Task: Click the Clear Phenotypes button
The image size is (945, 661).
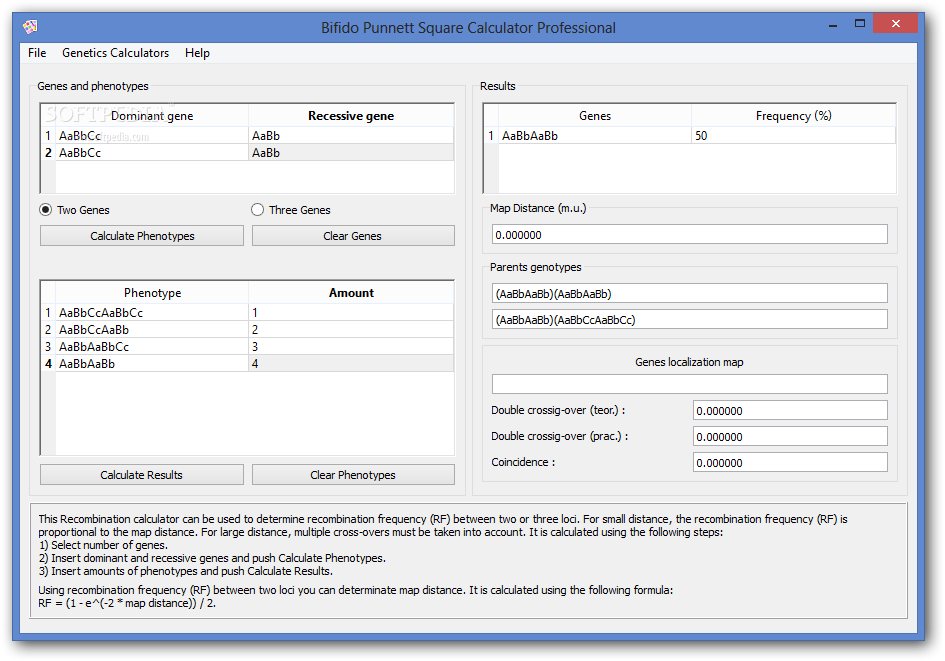Action: (x=353, y=475)
